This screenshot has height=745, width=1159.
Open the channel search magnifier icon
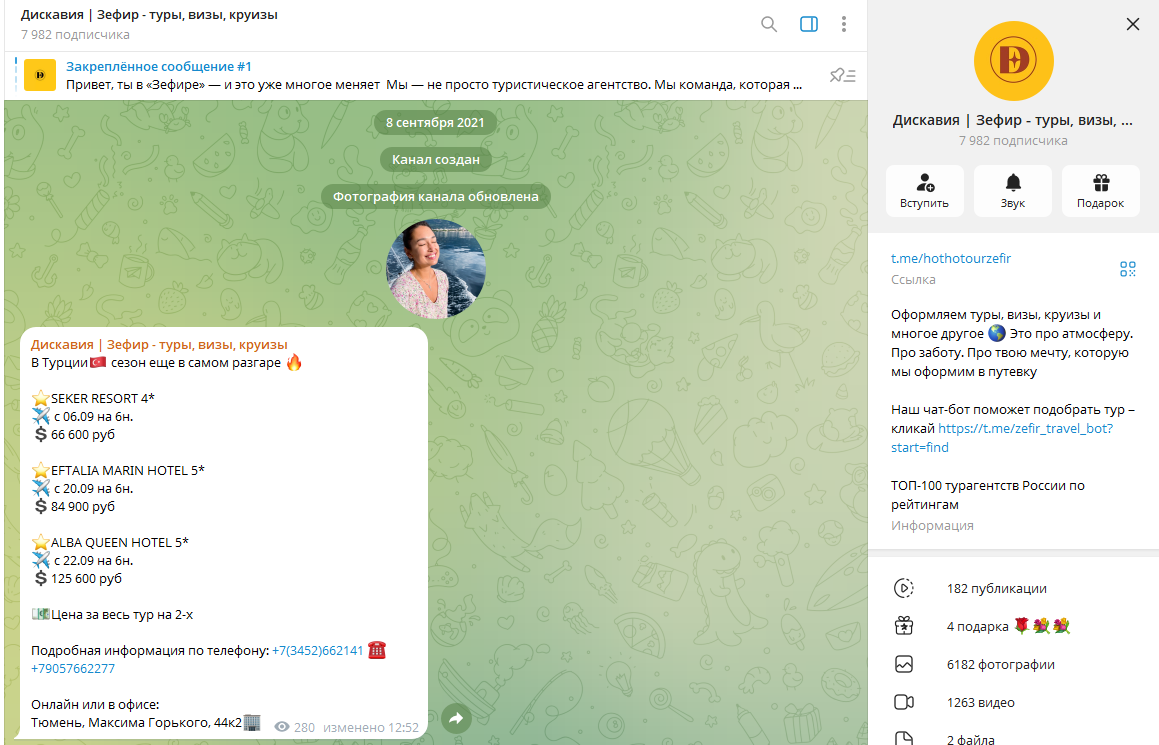[x=769, y=24]
